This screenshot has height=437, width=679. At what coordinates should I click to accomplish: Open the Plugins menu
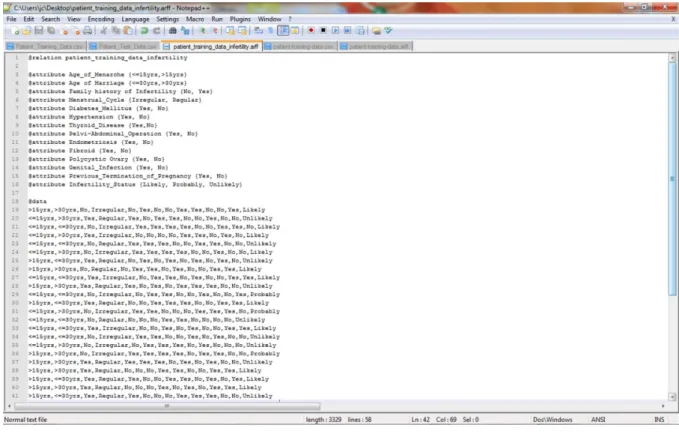click(240, 19)
